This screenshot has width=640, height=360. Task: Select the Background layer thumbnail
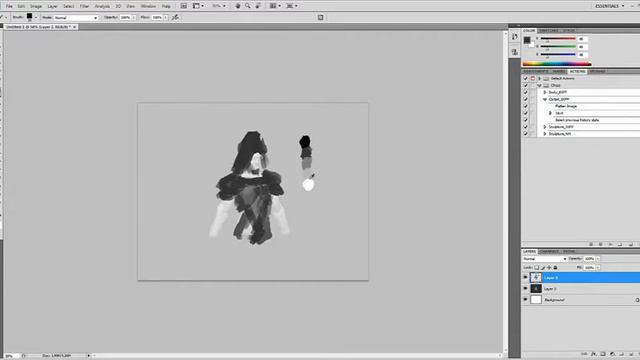[536, 300]
